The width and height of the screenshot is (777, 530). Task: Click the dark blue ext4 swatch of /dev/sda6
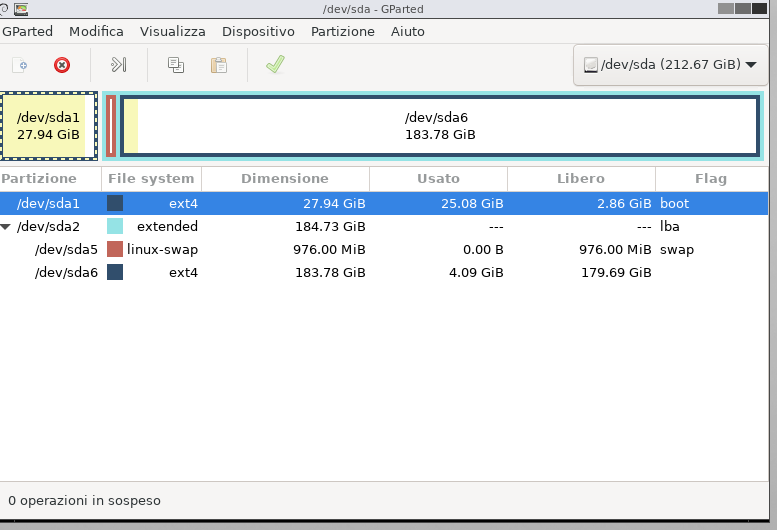115,272
